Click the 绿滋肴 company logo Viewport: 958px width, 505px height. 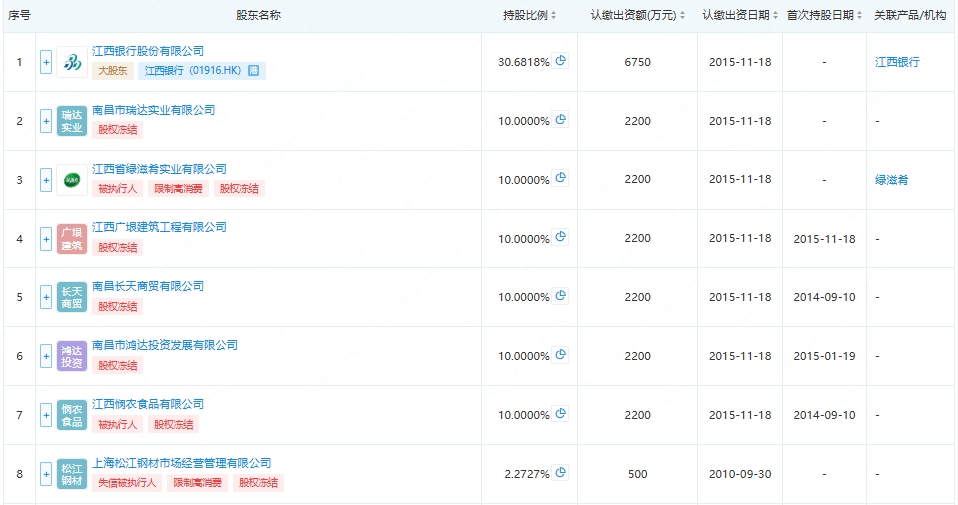tap(72, 180)
